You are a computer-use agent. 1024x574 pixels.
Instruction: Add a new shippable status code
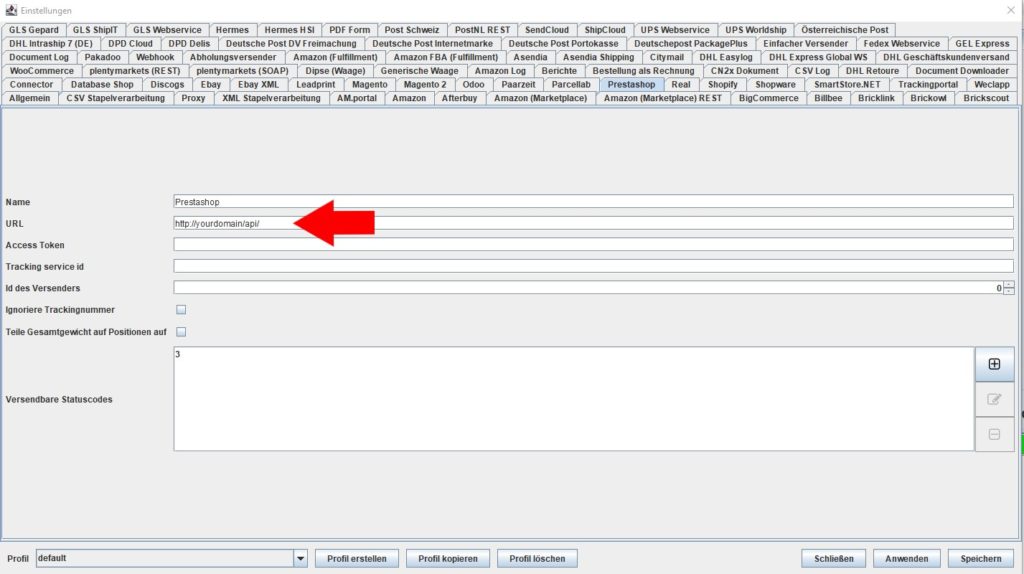coord(994,364)
